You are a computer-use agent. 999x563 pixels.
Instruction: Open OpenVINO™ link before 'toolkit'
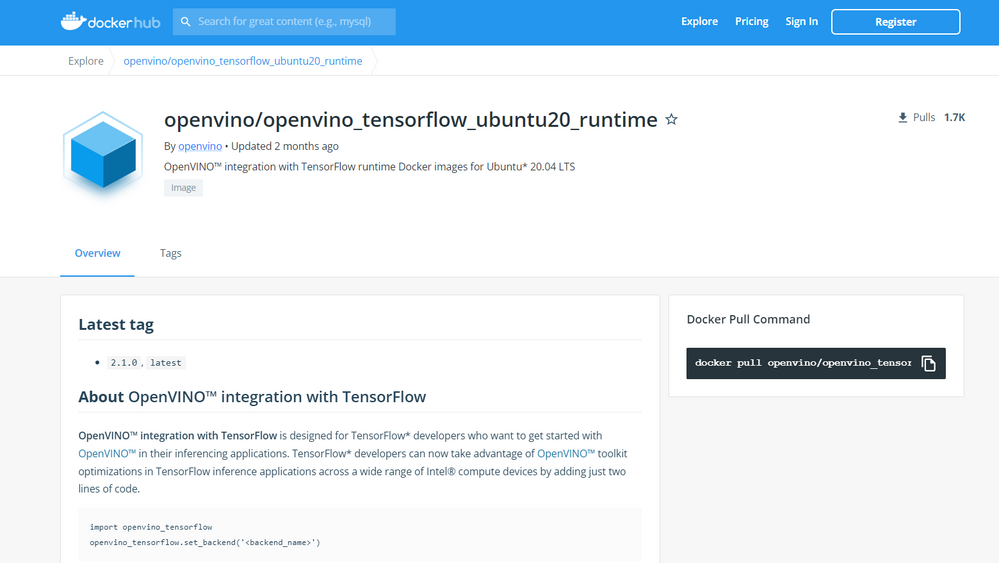click(566, 454)
